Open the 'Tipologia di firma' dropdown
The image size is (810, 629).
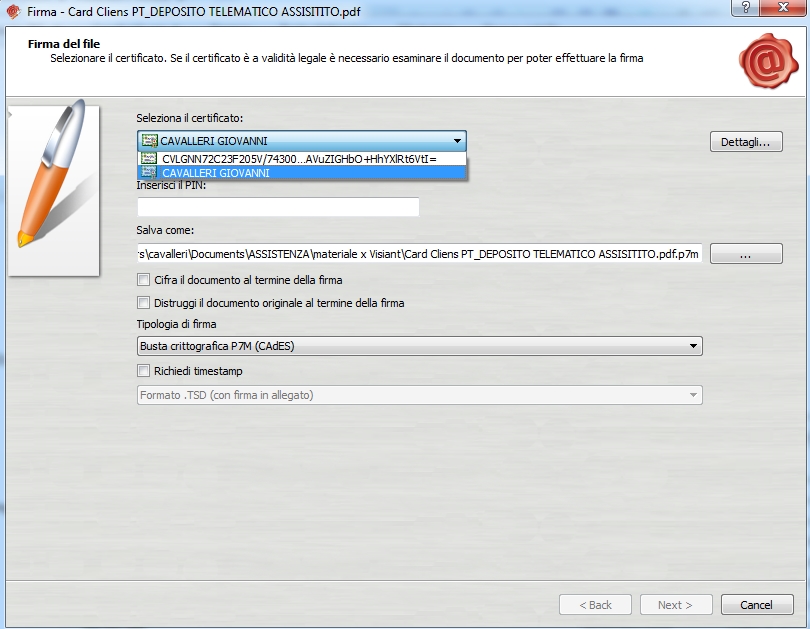coord(693,347)
